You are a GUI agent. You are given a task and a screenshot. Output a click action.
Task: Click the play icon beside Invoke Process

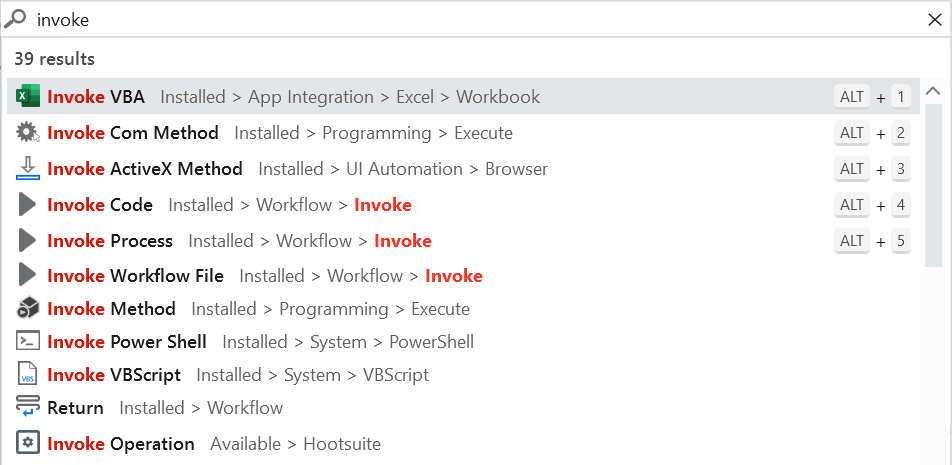28,241
